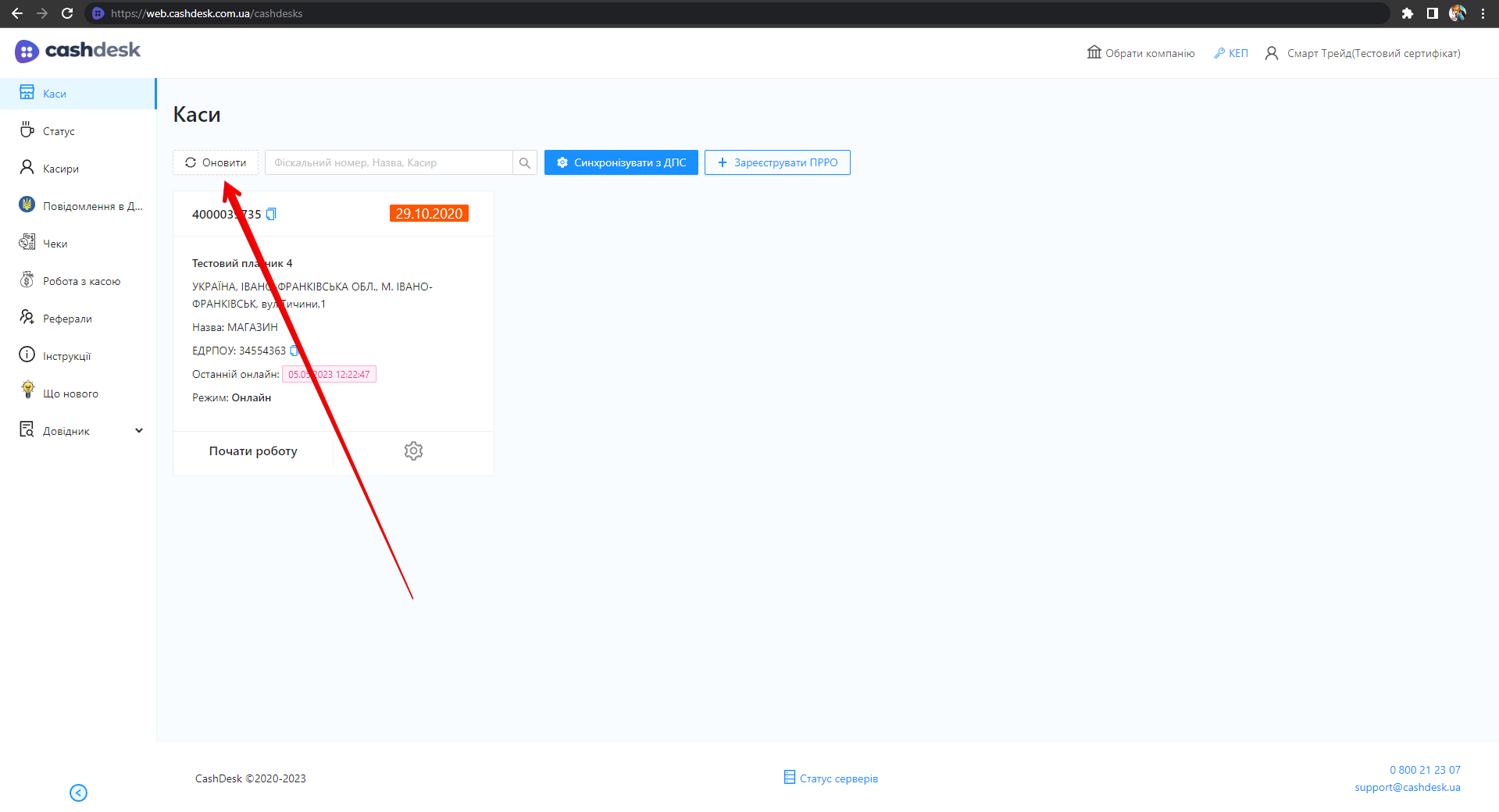Reload the page in browser

click(x=67, y=13)
